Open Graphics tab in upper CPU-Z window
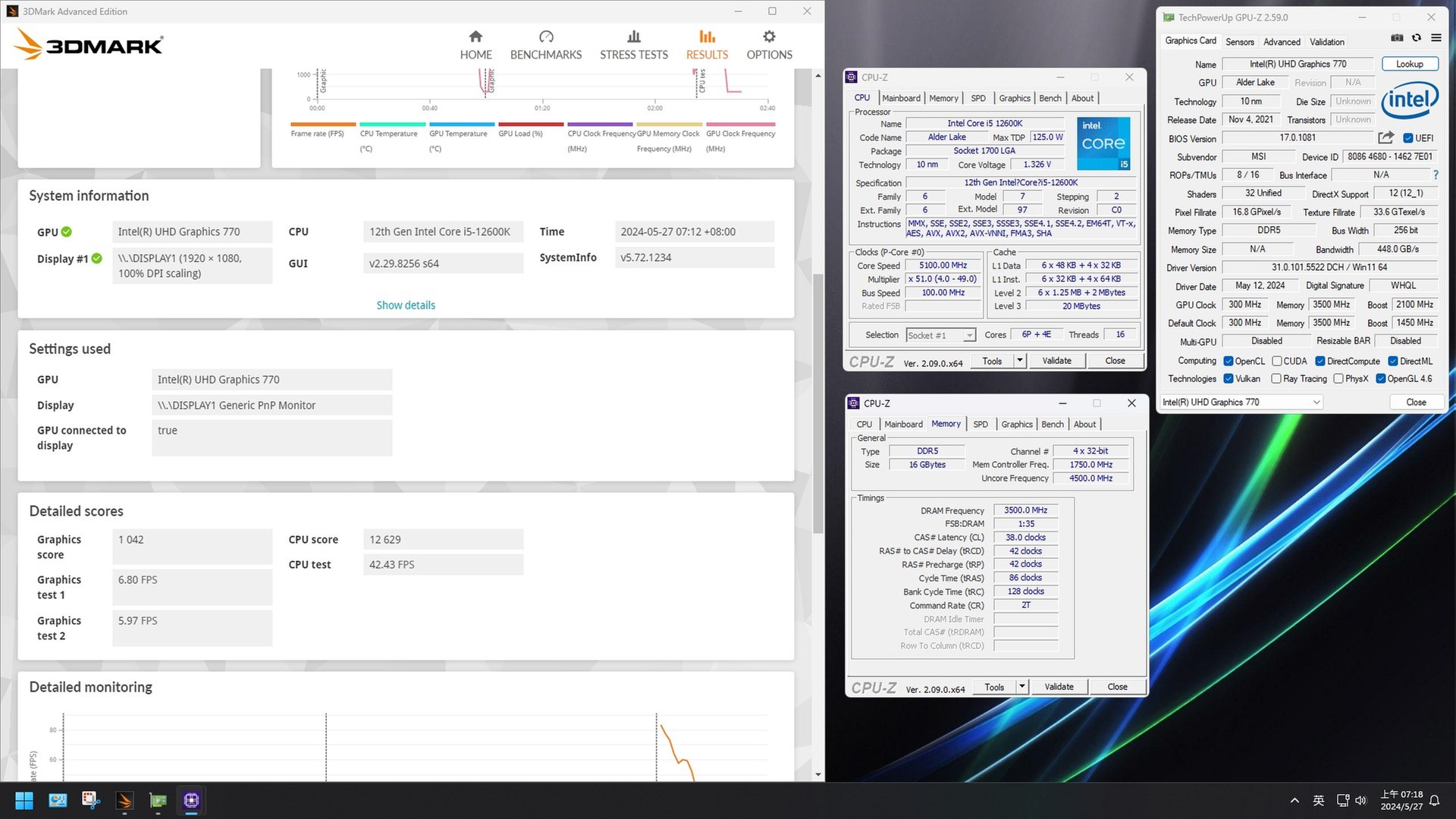The image size is (1456, 819). pos(1014,98)
